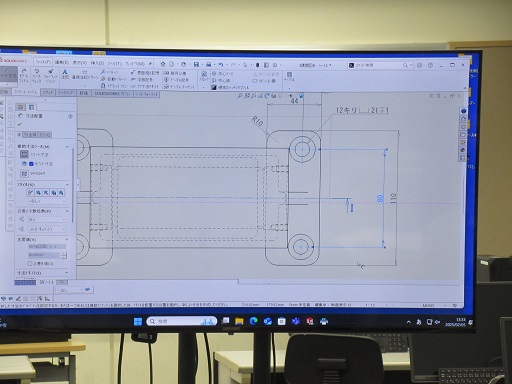Enable the unchecked checkbox below the primary value field
This screenshot has width=512, height=384.
[x=30, y=263]
